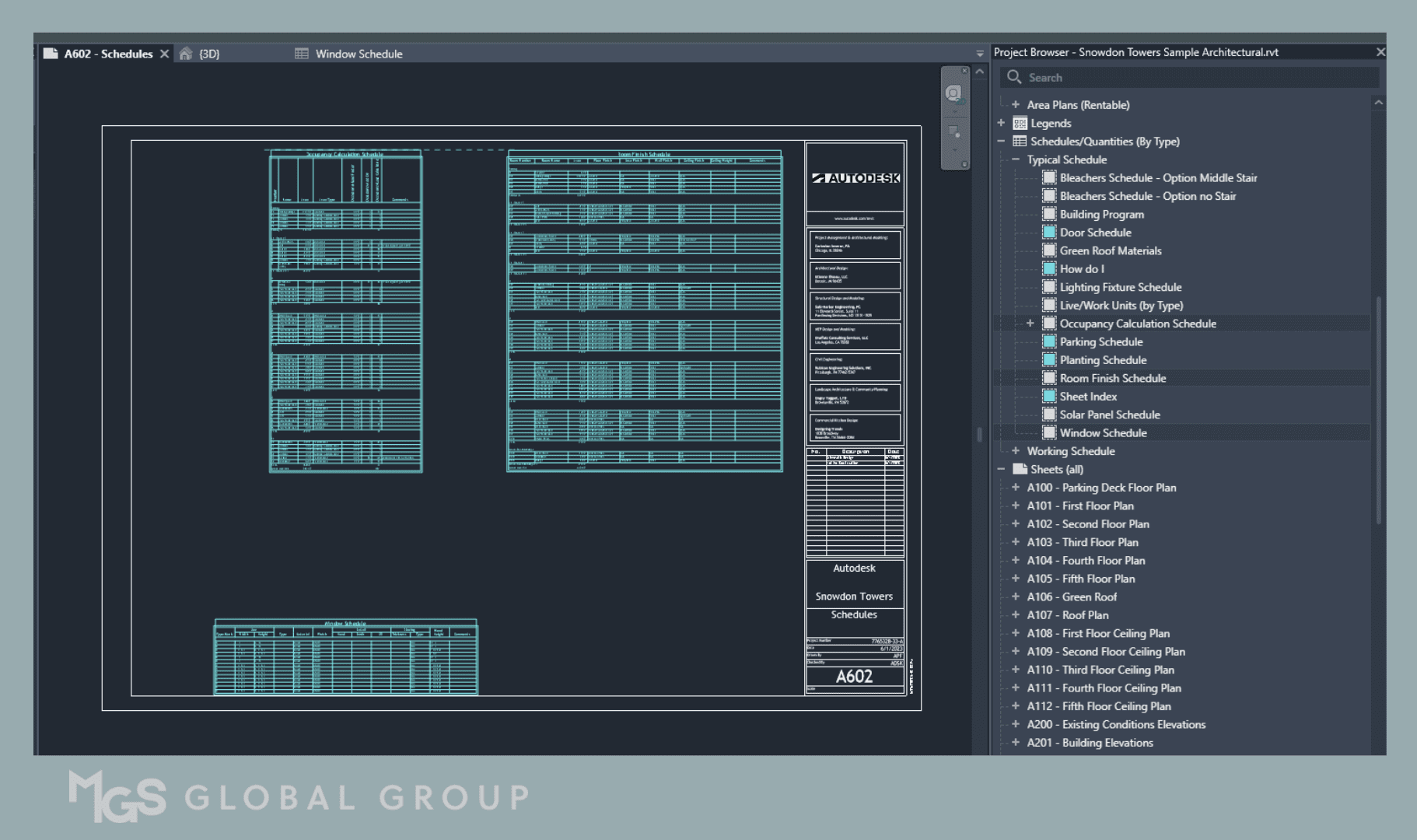The height and width of the screenshot is (840, 1417).
Task: Click the Legends icon in Project Browser
Action: (1020, 123)
